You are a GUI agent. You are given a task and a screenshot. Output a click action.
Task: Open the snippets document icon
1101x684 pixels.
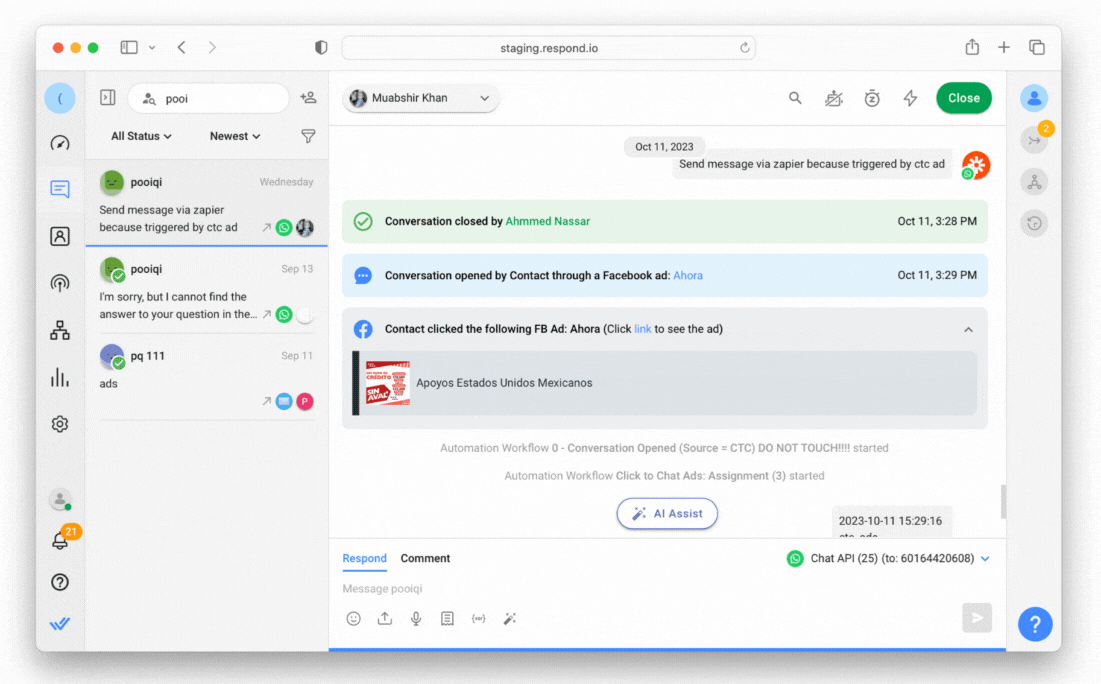[x=447, y=619]
